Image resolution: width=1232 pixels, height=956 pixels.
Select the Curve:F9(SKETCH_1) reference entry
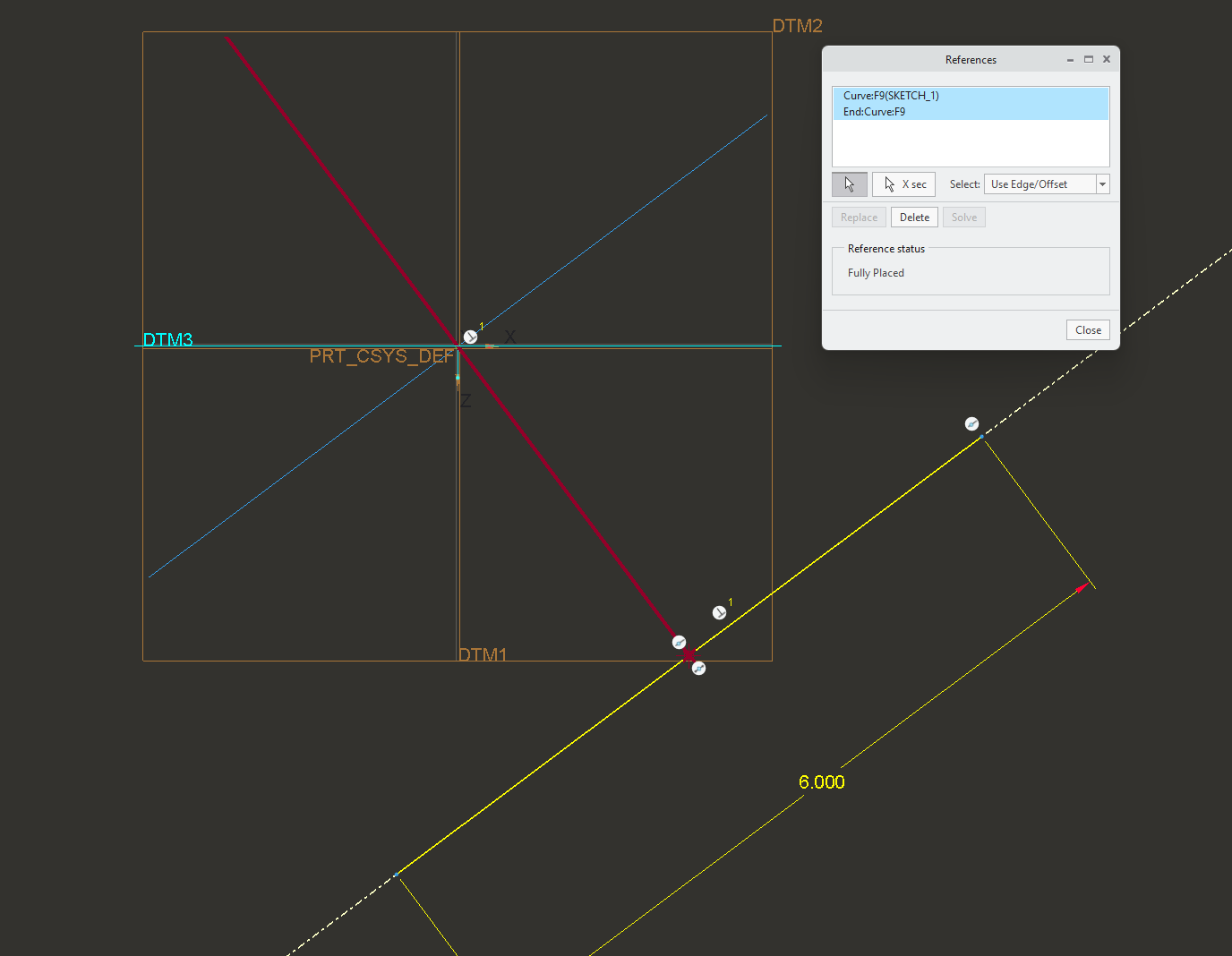pos(891,95)
